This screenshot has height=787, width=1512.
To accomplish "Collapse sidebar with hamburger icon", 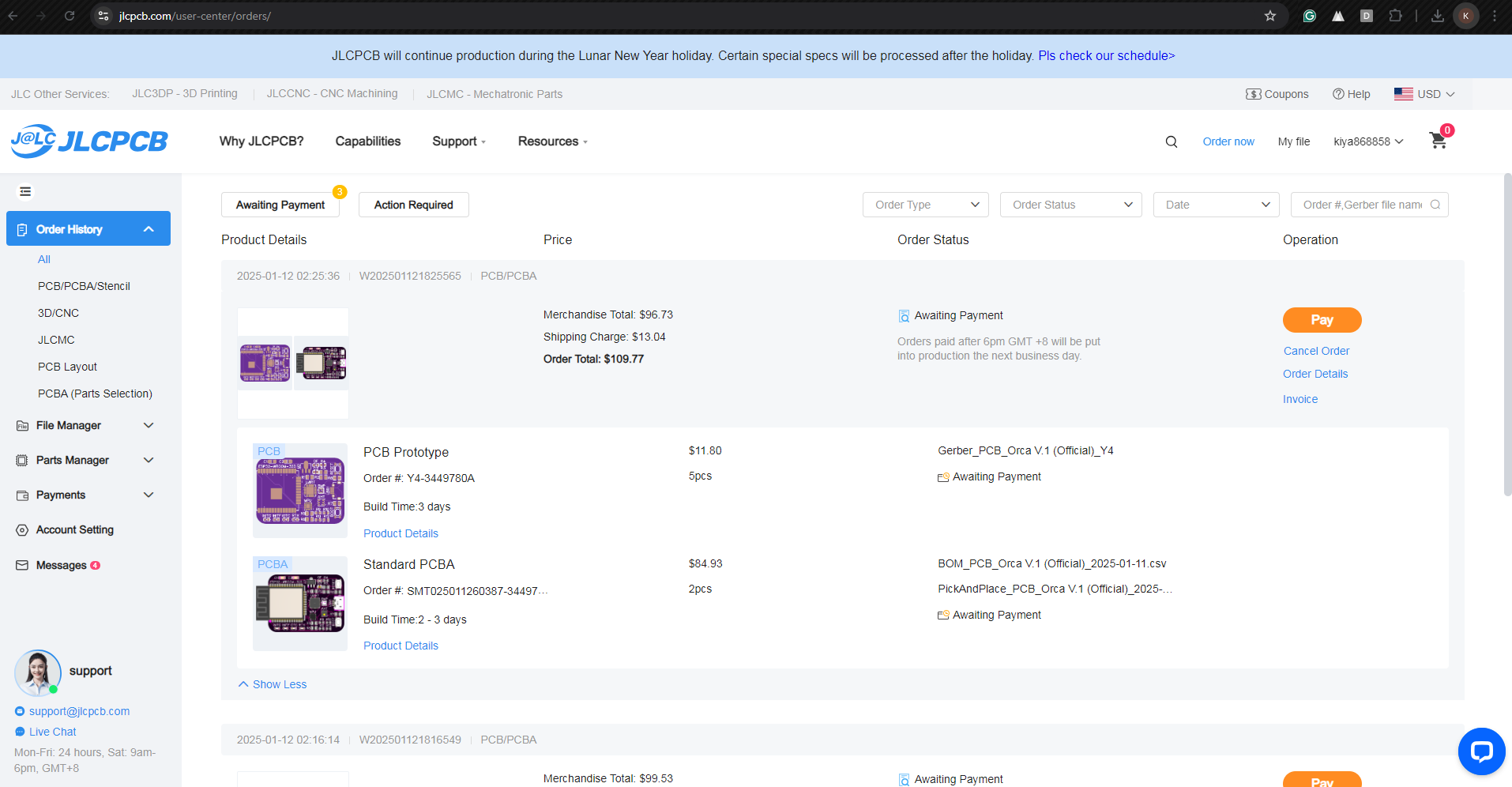I will pos(25,191).
